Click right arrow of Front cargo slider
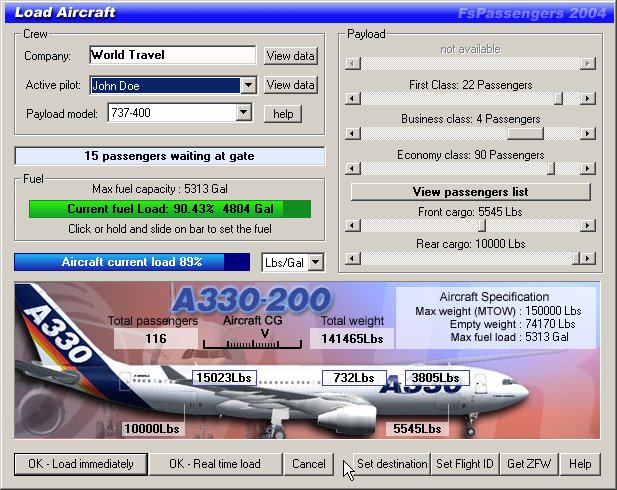The image size is (617, 490). coord(587,226)
